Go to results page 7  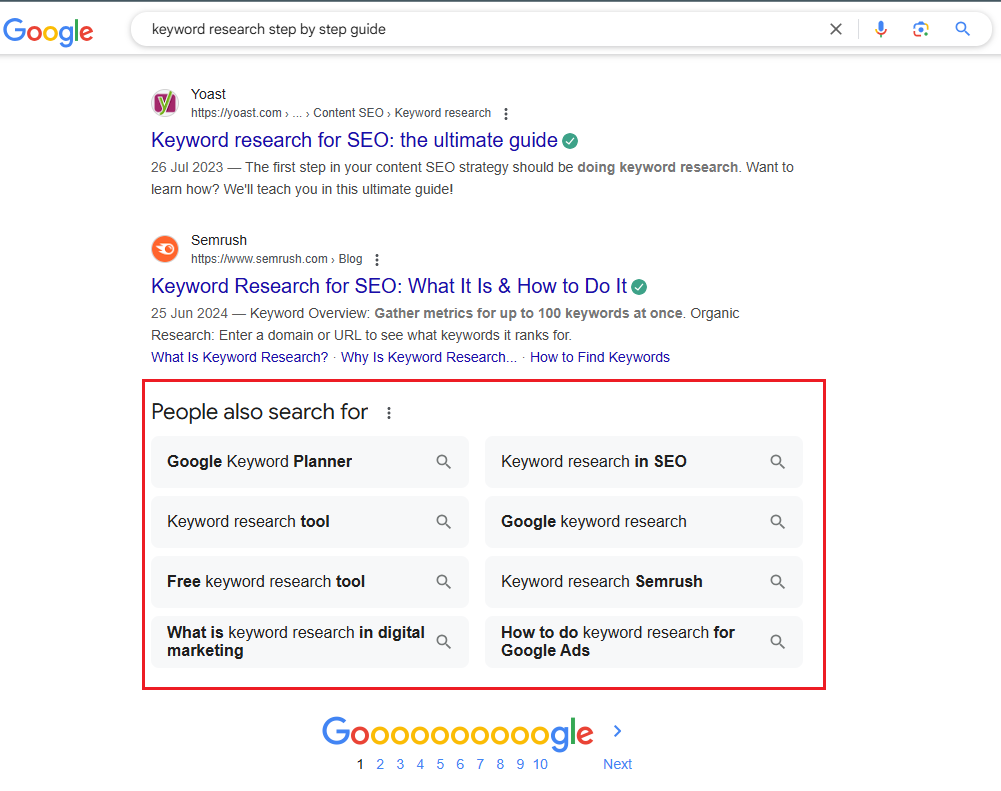click(x=480, y=764)
